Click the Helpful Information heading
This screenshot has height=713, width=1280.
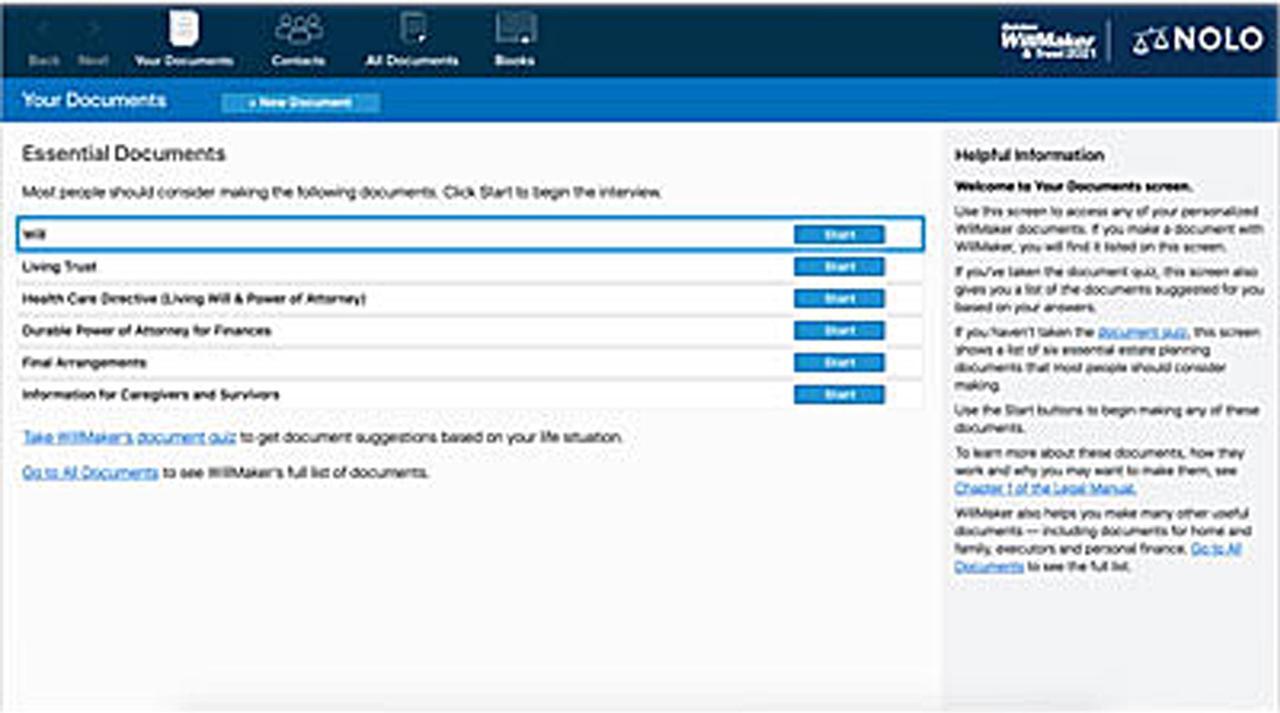click(x=1029, y=156)
